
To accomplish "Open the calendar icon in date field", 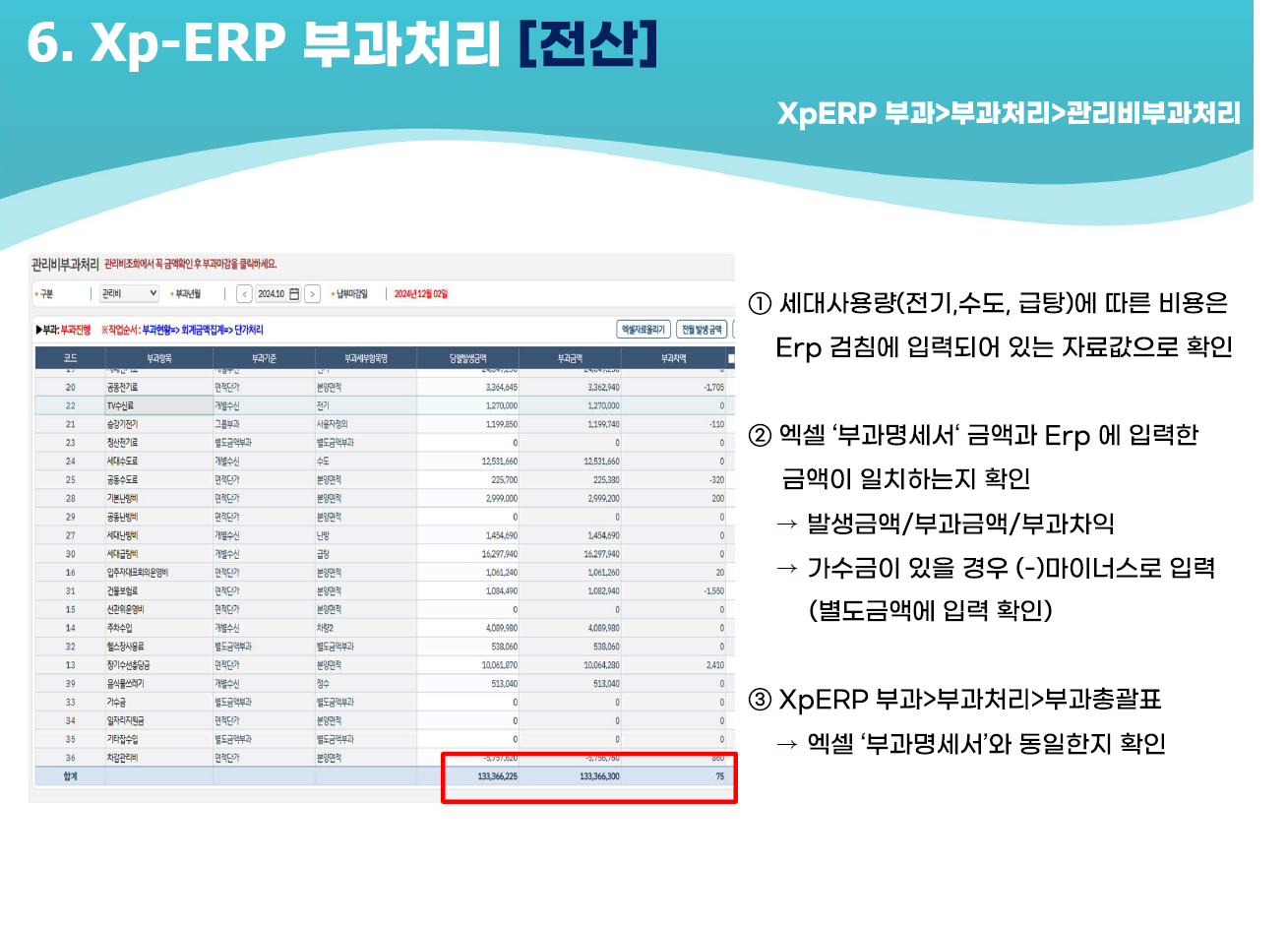I will tap(293, 293).
